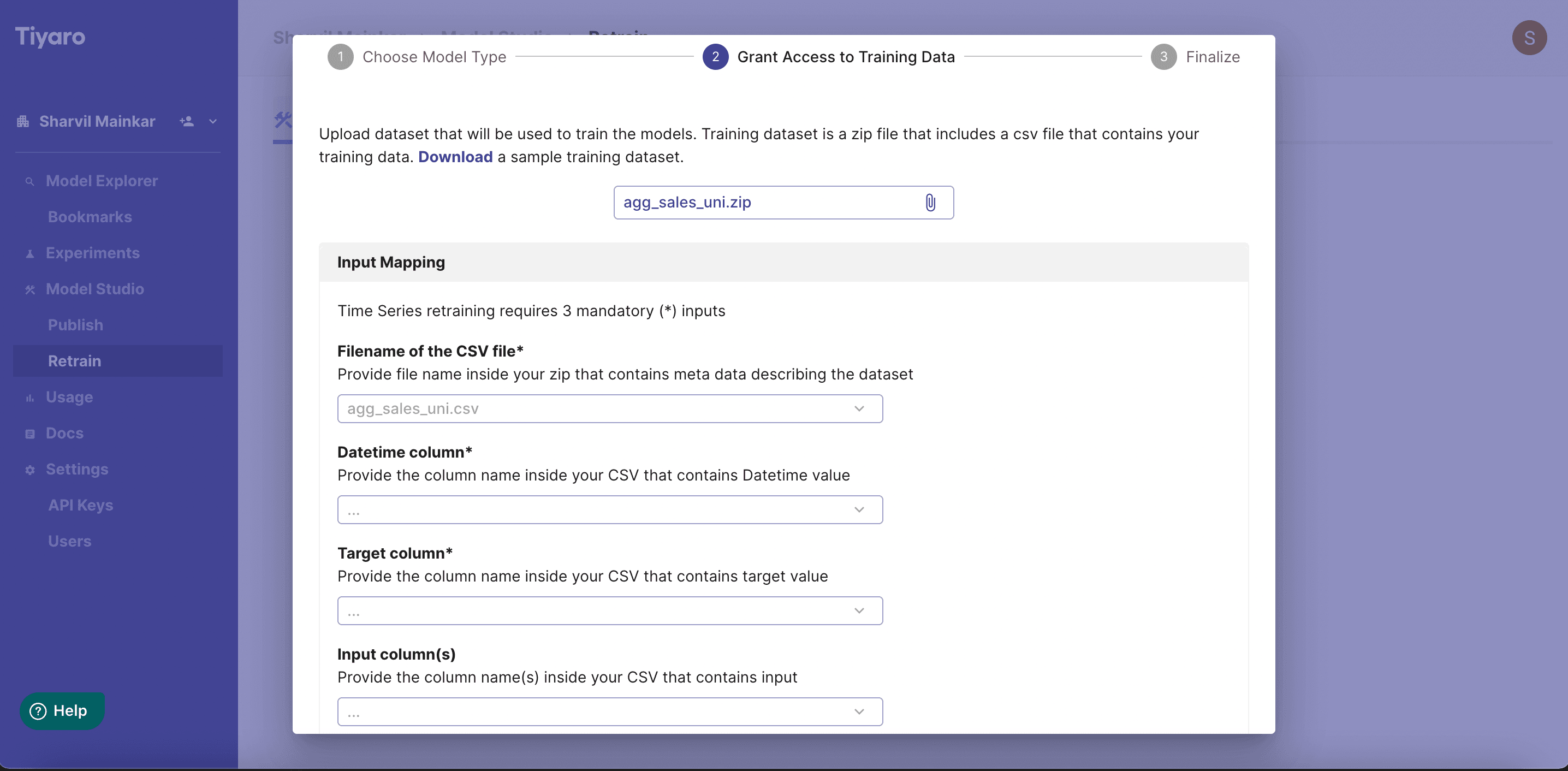The height and width of the screenshot is (771, 1568).
Task: Open Model Studio in sidebar
Action: [95, 289]
